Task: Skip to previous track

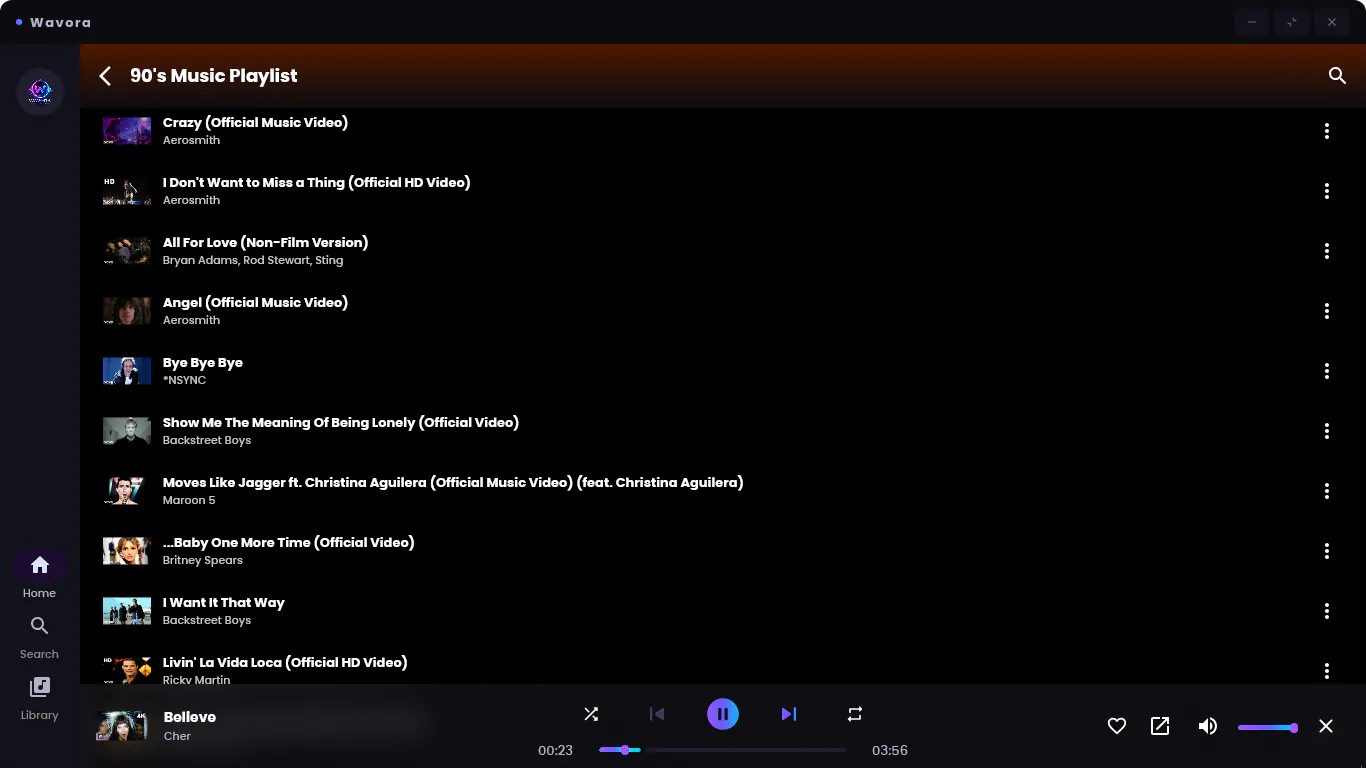Action: [x=657, y=714]
